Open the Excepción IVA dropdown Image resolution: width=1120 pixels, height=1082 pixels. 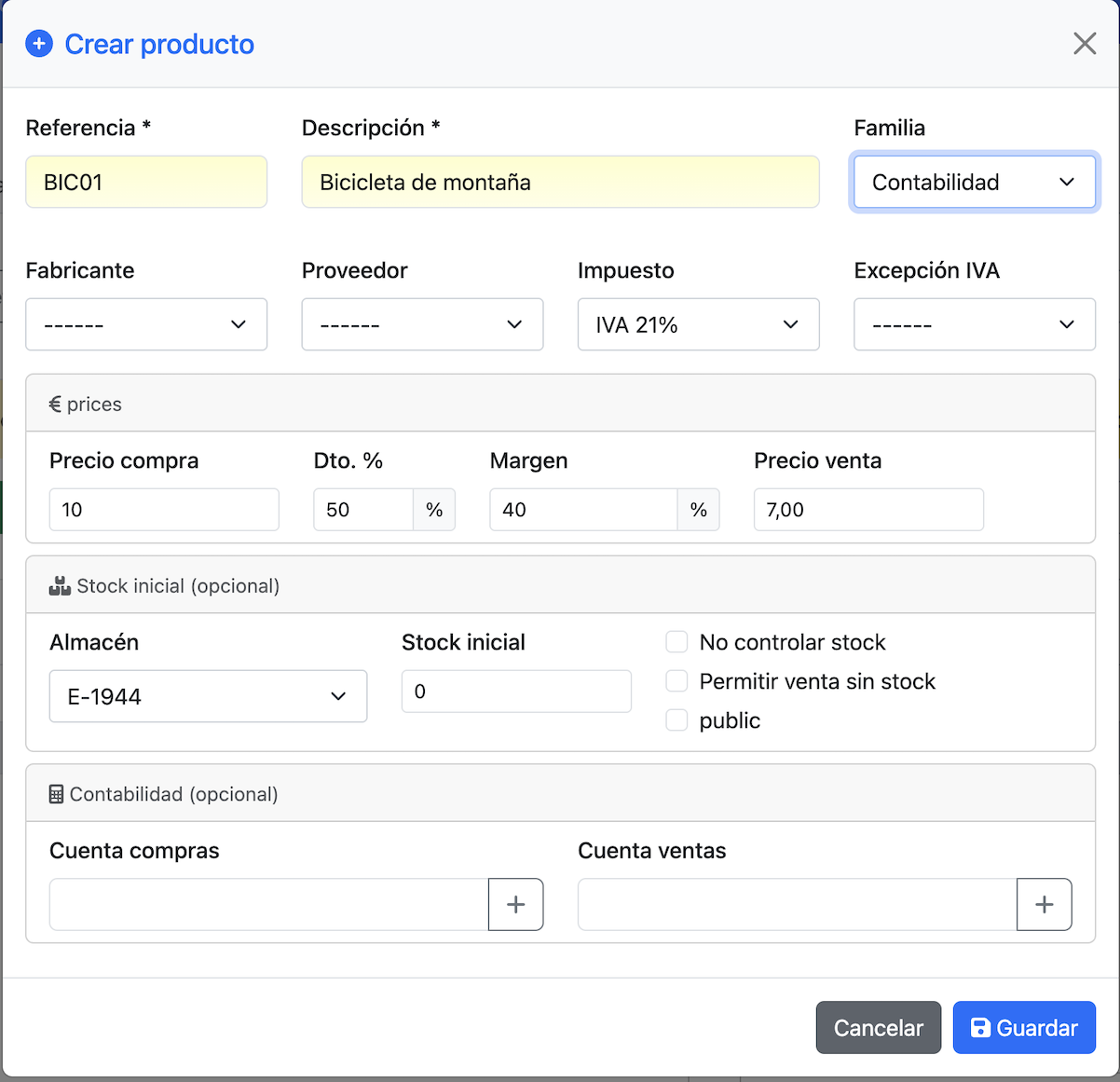pyautogui.click(x=974, y=324)
